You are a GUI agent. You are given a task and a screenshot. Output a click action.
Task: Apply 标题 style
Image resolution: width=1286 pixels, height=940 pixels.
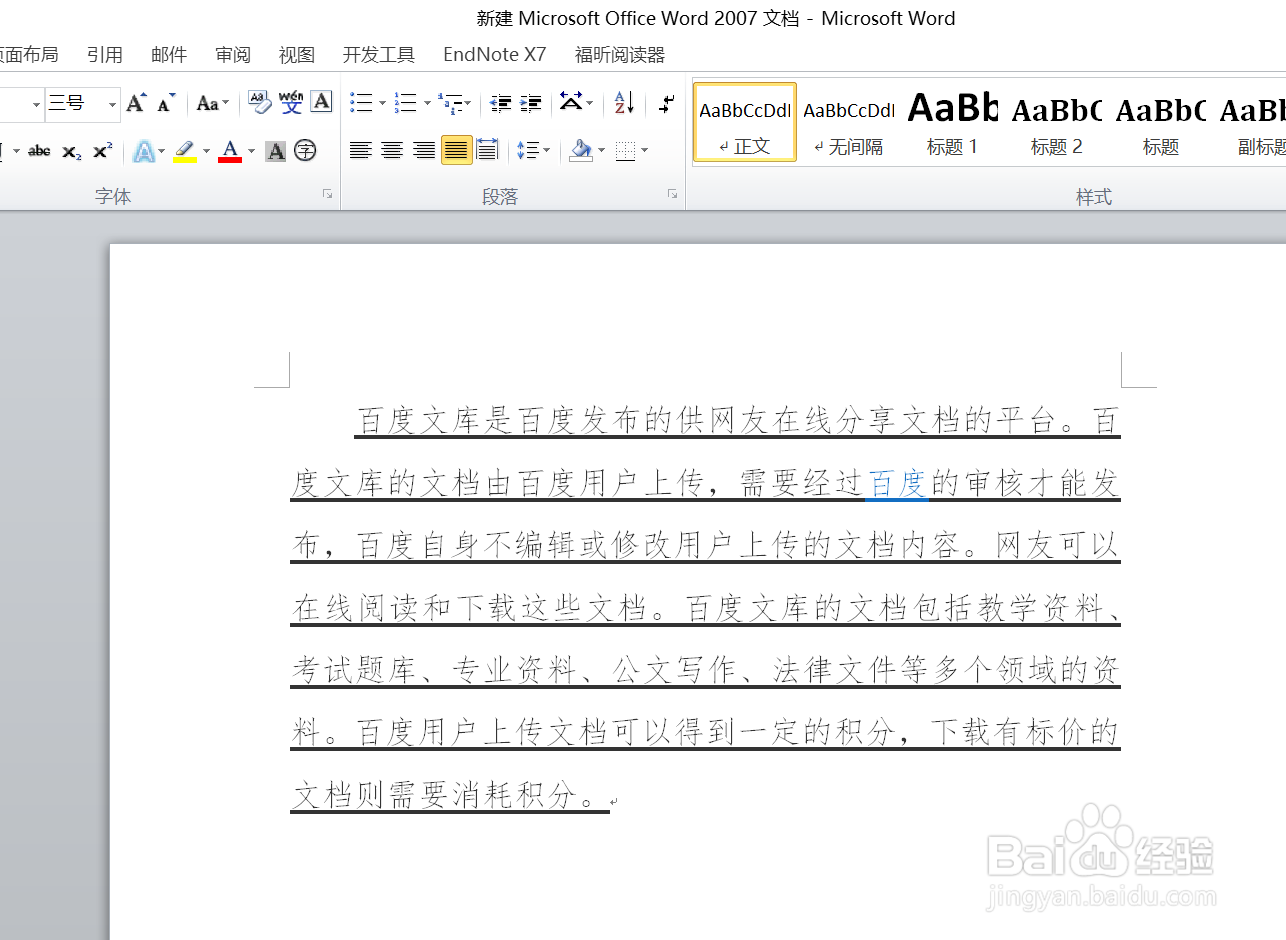pos(1161,122)
